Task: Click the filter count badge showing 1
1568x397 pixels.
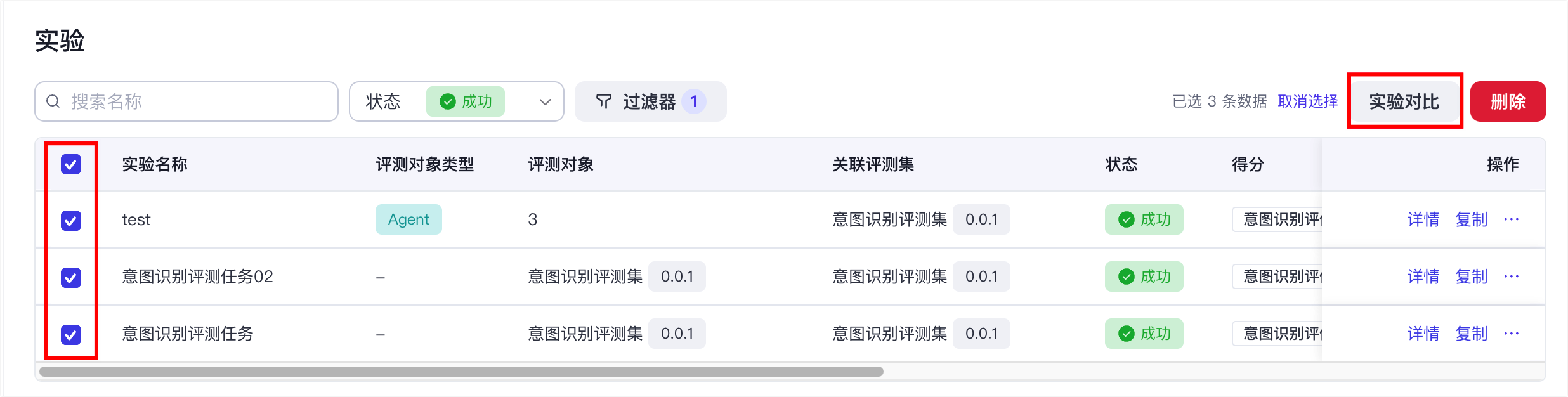Action: click(694, 101)
